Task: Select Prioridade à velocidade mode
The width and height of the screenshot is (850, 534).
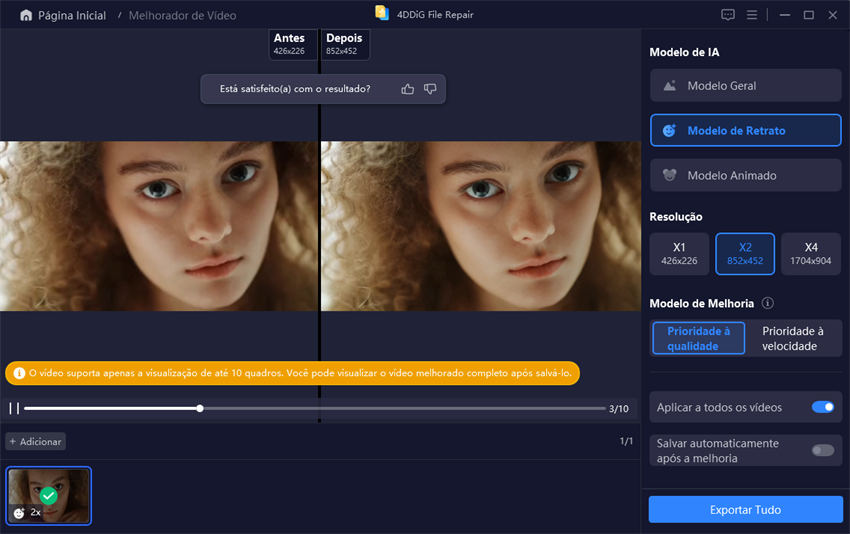Action: pos(793,338)
